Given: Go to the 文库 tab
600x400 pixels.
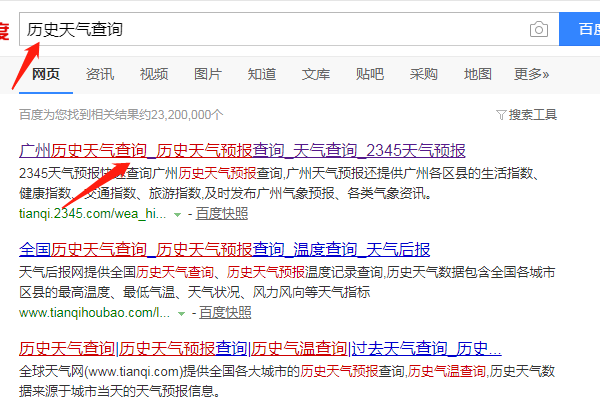Looking at the screenshot, I should point(316,74).
